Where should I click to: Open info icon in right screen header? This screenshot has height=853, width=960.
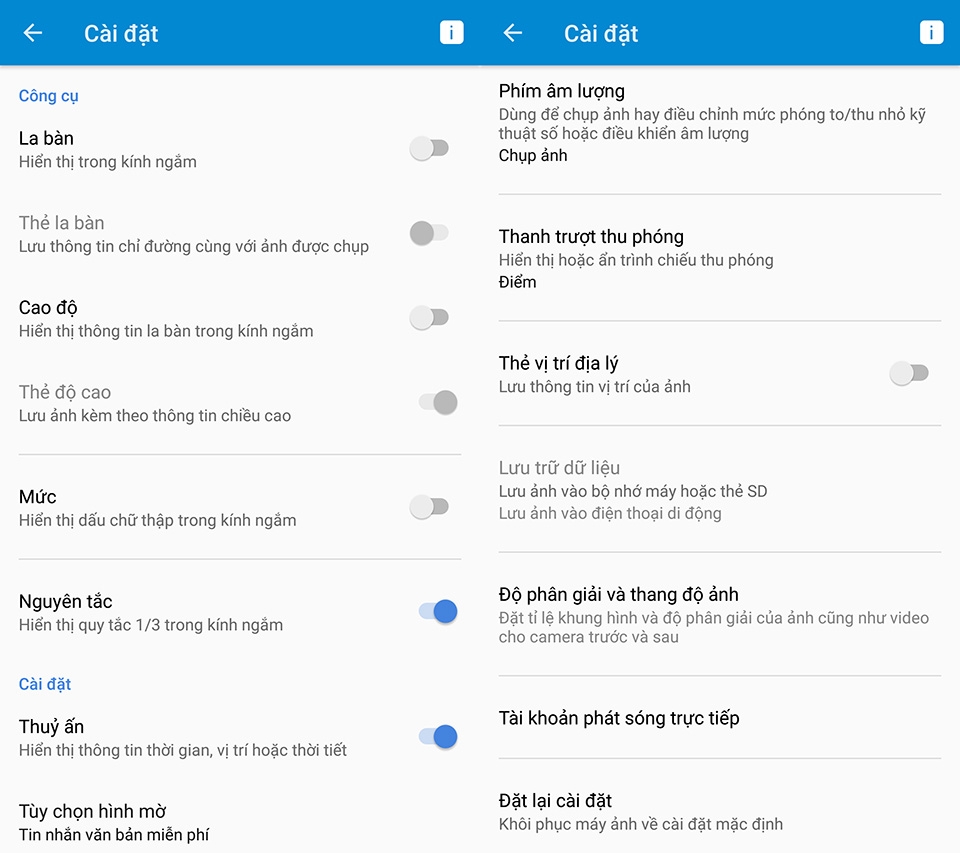point(931,32)
